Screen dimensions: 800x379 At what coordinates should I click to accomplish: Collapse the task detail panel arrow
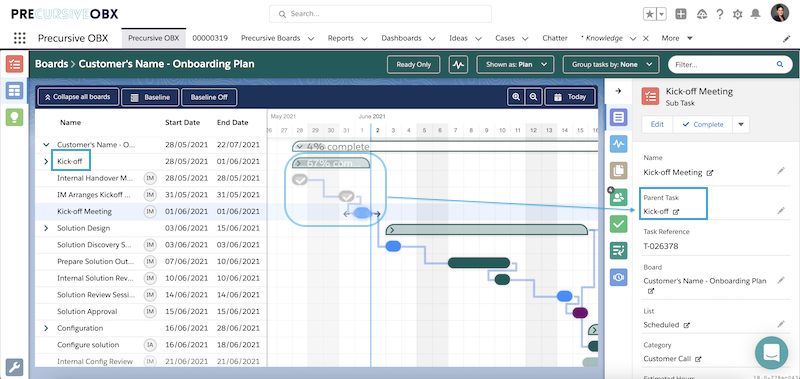[618, 91]
